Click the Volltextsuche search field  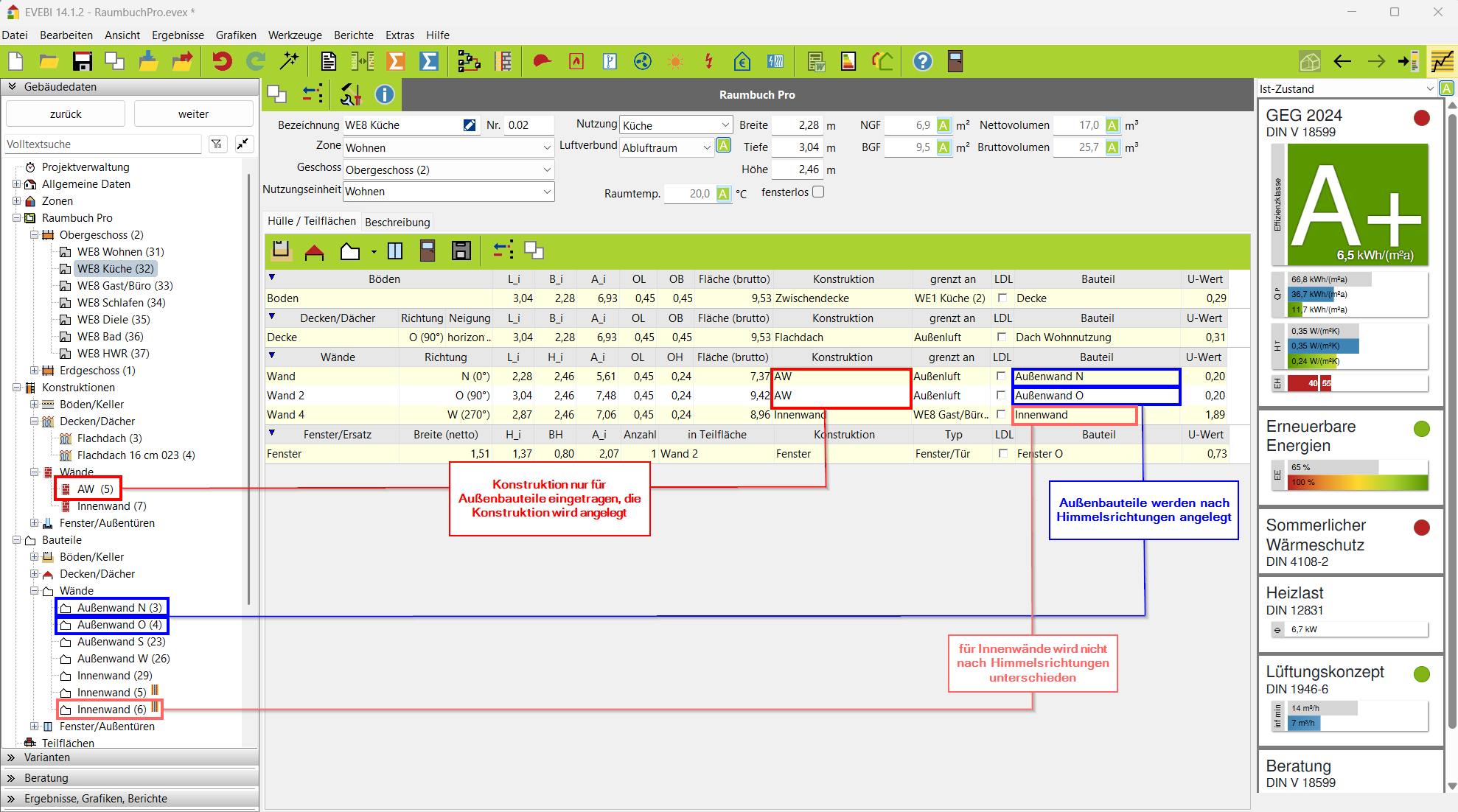[x=103, y=144]
